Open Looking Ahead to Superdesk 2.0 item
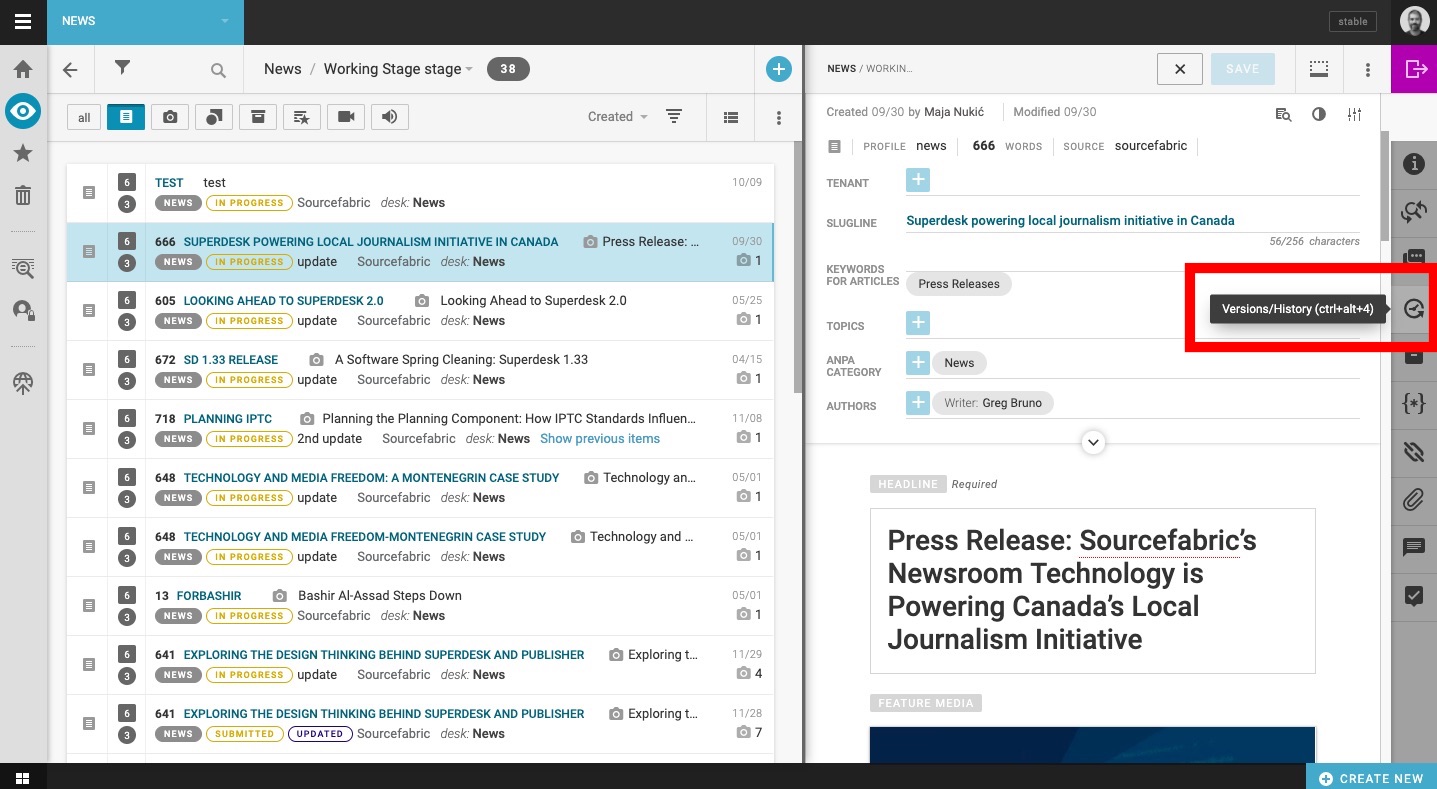 (420, 311)
